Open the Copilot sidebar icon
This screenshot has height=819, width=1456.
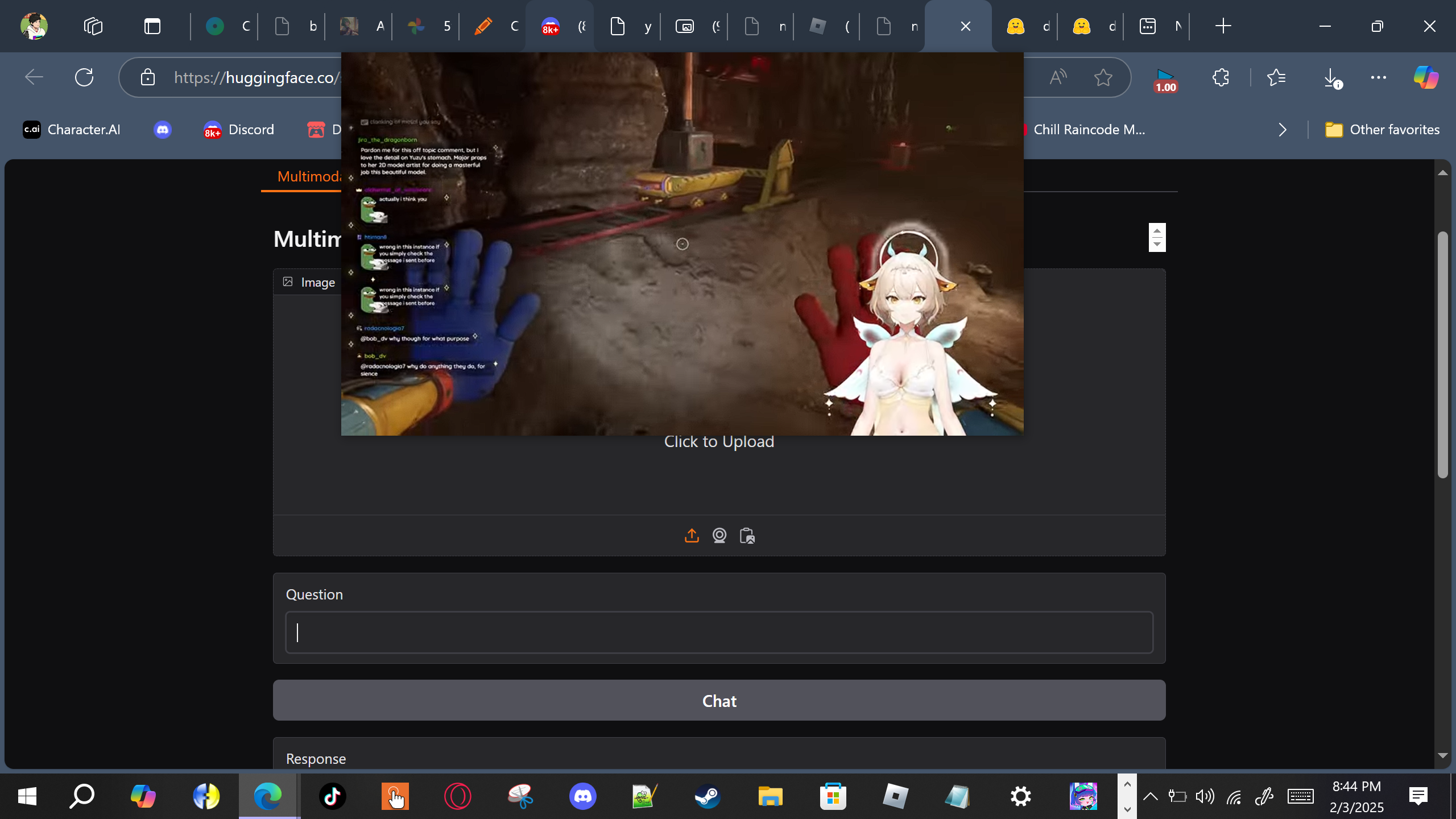pos(1426,77)
